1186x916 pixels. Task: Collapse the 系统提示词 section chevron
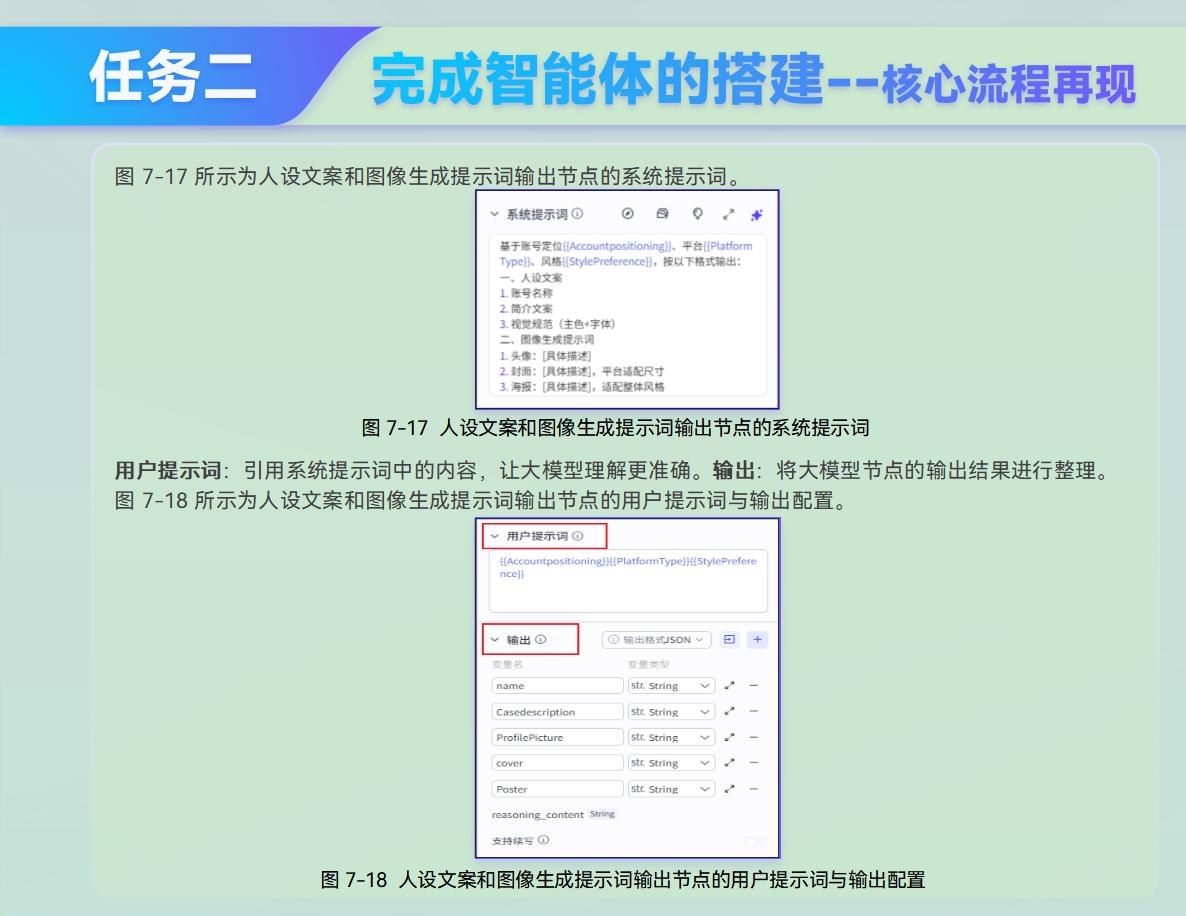pyautogui.click(x=494, y=214)
